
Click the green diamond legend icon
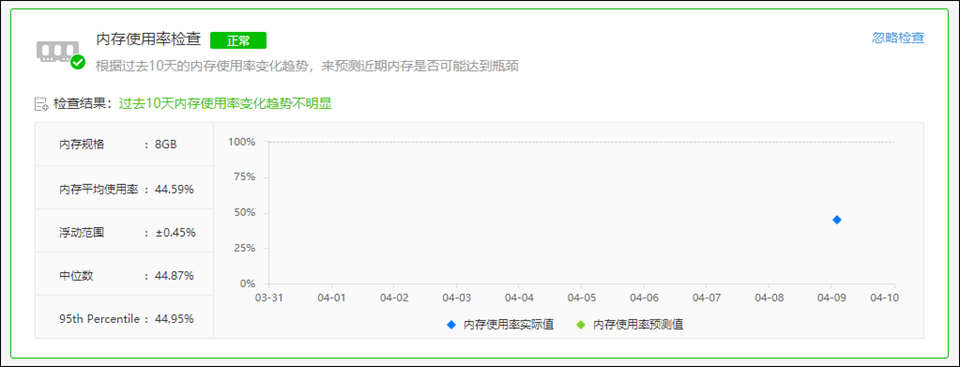[582, 325]
